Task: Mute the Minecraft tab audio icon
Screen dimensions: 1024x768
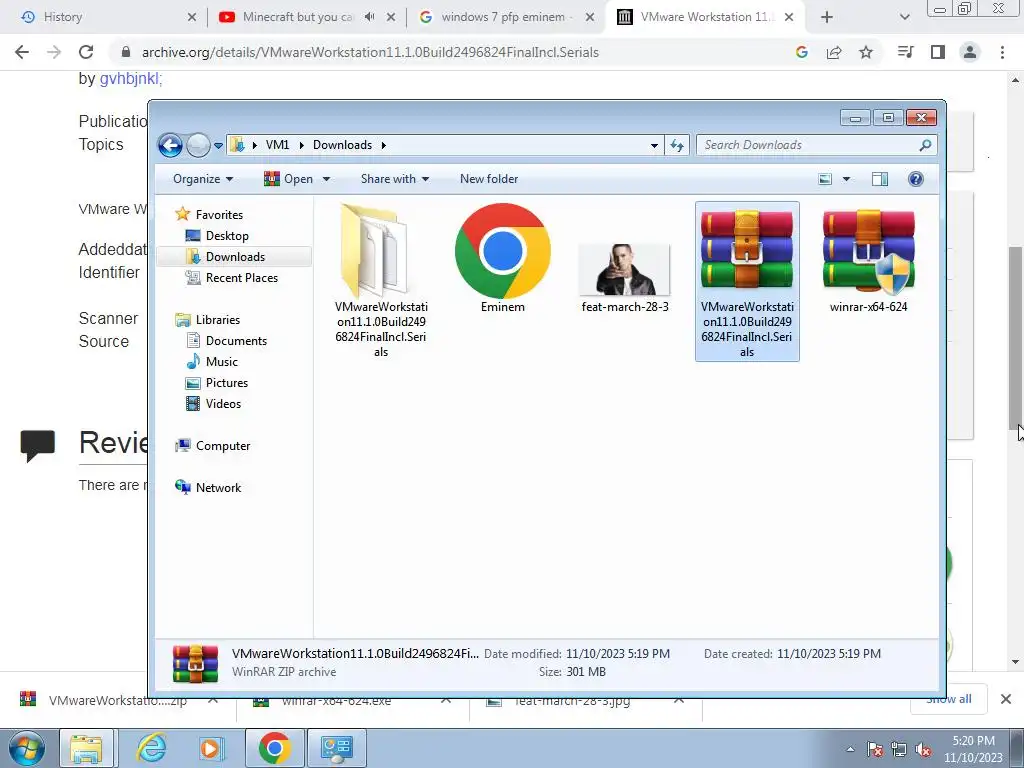Action: pos(370,17)
